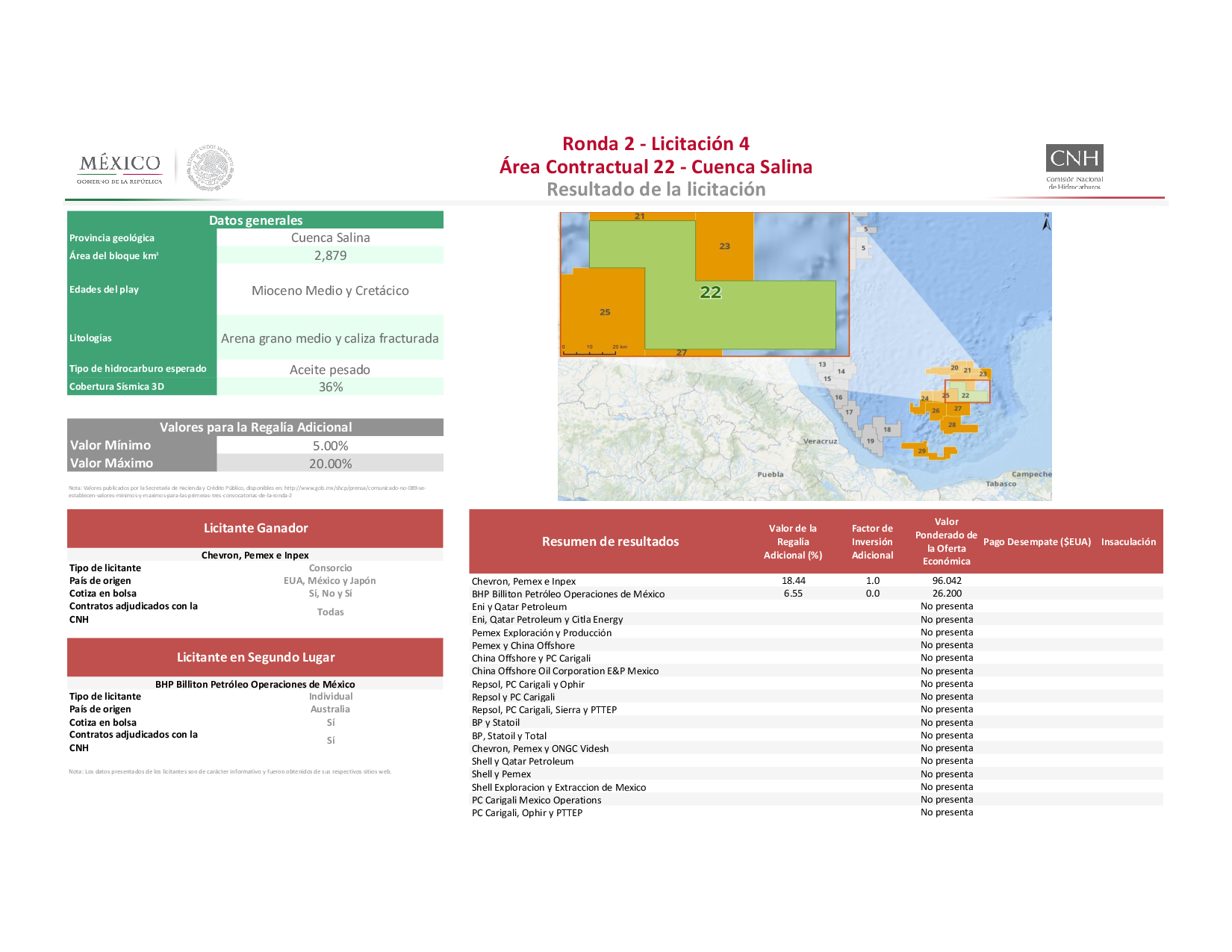This screenshot has width=1232, height=952.
Task: Click 'Chevron, Pemex e Inpex' row in results table
Action: [x=816, y=581]
